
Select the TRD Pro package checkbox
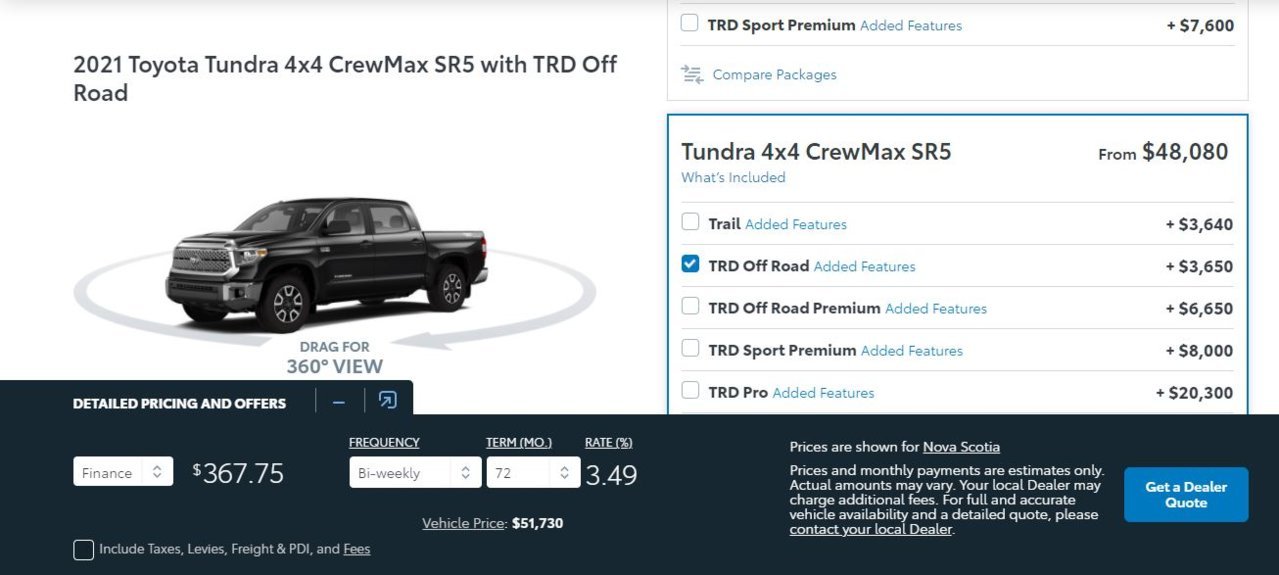coord(690,390)
